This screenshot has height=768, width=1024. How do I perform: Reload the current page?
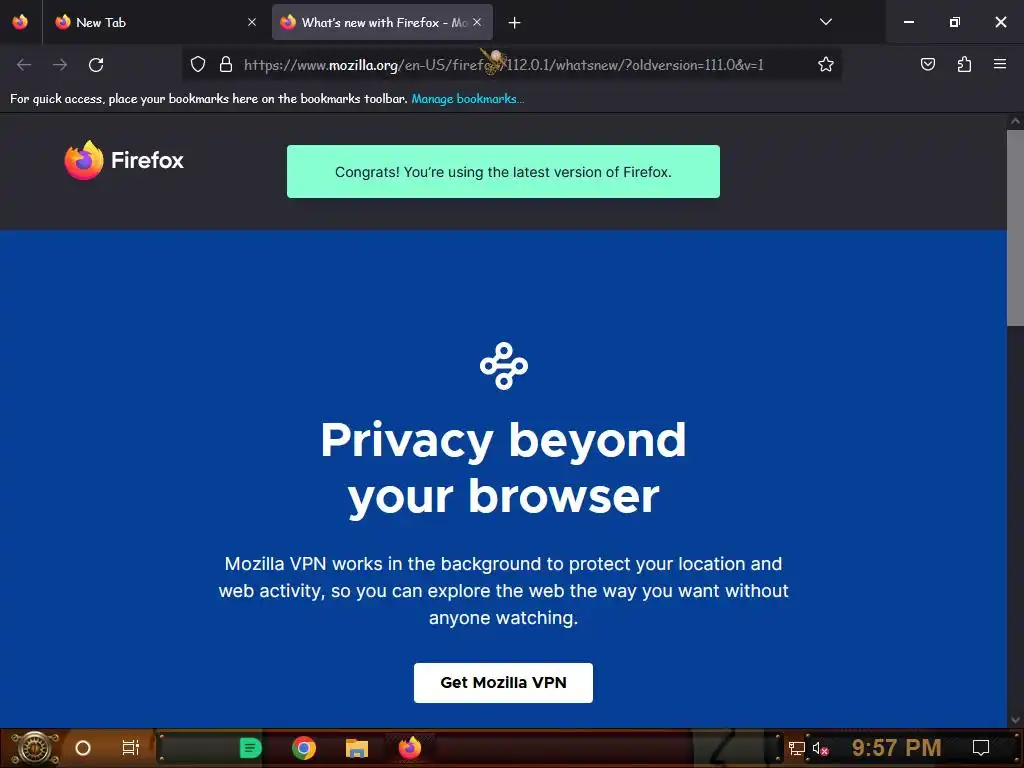coord(96,65)
